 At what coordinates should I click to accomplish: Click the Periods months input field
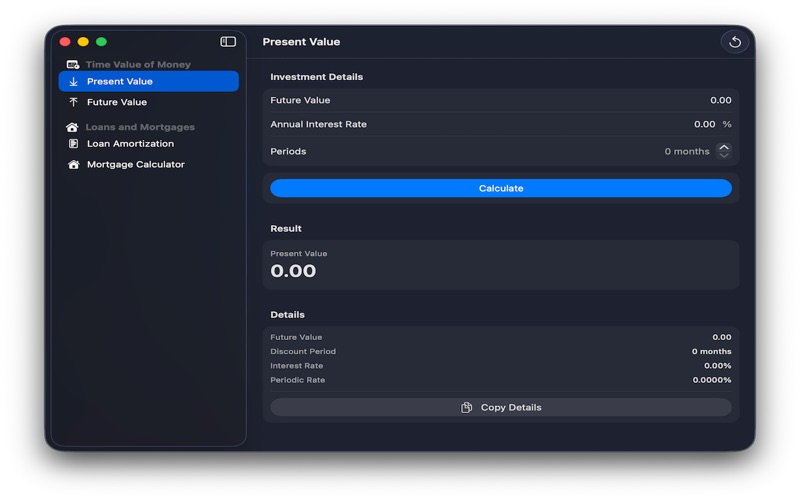tap(687, 152)
